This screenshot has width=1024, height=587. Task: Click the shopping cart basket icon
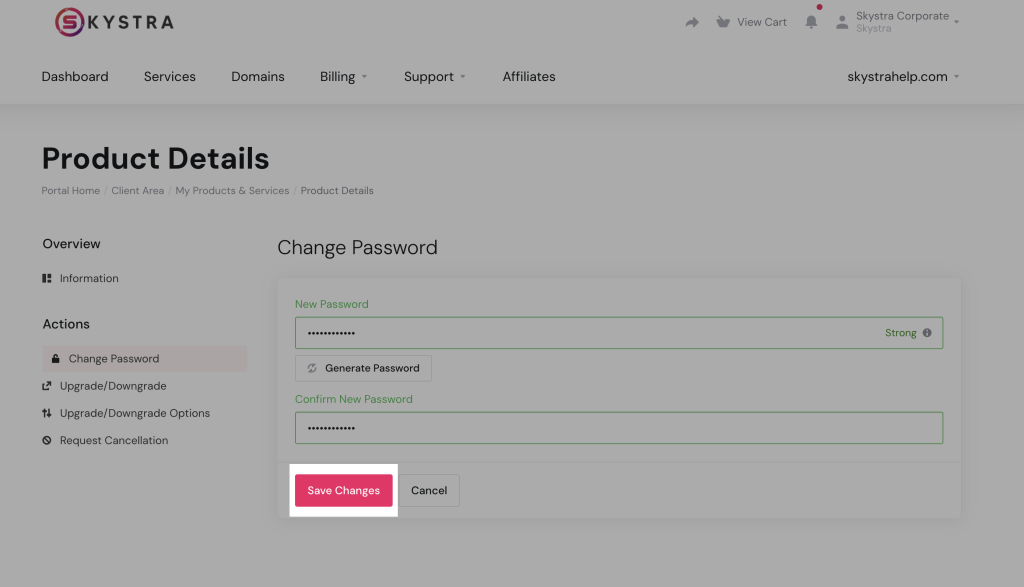[x=723, y=22]
